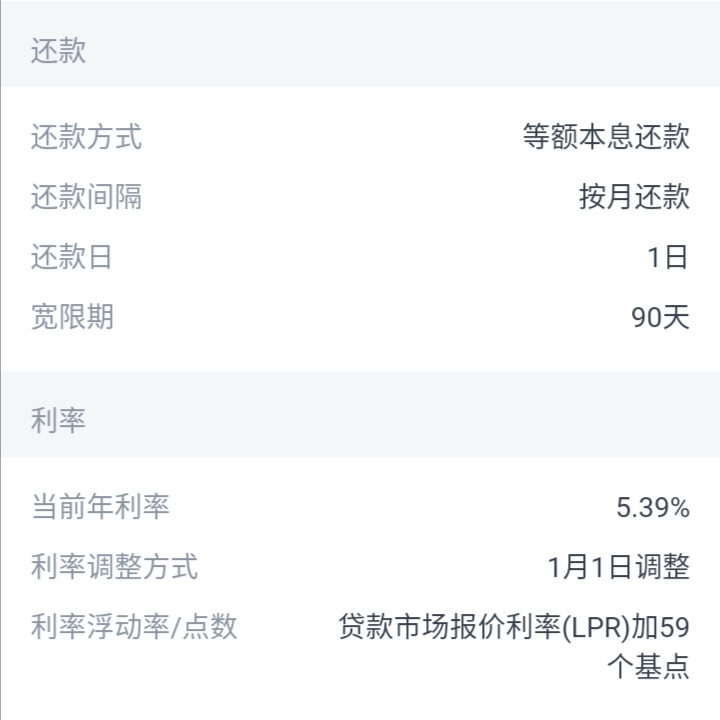Tap the 90天 grace period value
This screenshot has width=720, height=720.
660,317
